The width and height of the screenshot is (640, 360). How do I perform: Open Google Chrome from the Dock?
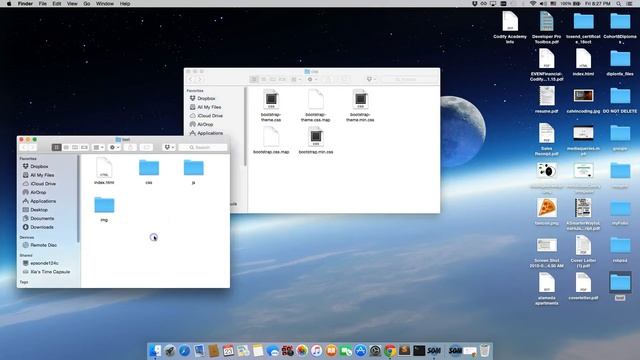(x=390, y=351)
